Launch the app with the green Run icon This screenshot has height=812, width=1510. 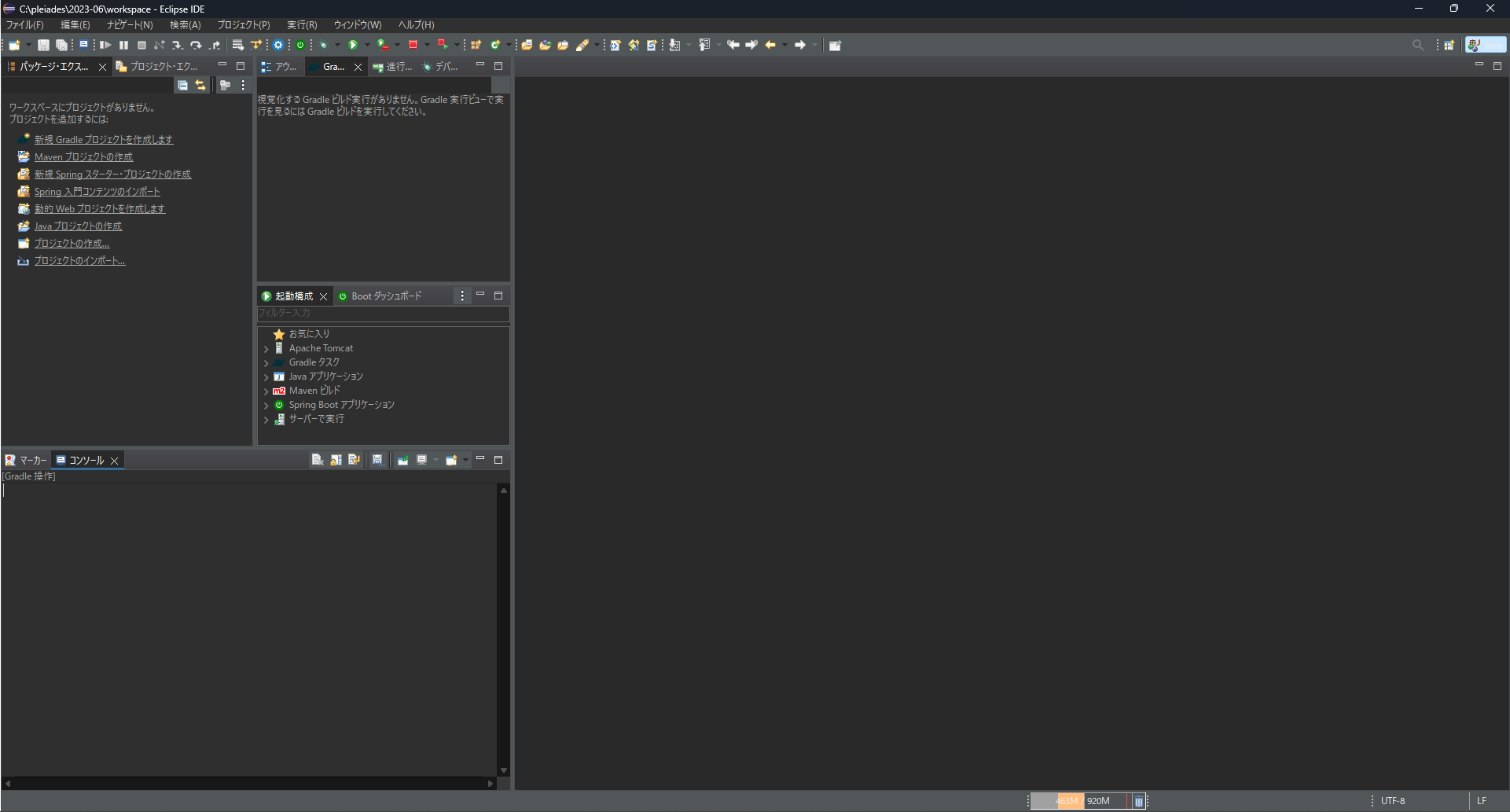point(353,45)
